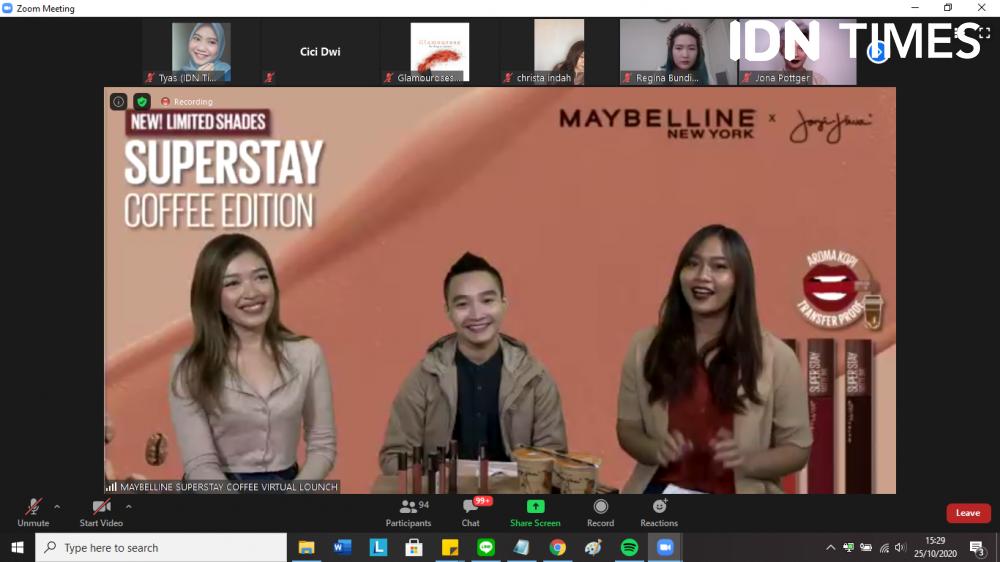Open audio options arrow beside Unmute
Viewport: 1000px width, 562px height.
[57, 507]
